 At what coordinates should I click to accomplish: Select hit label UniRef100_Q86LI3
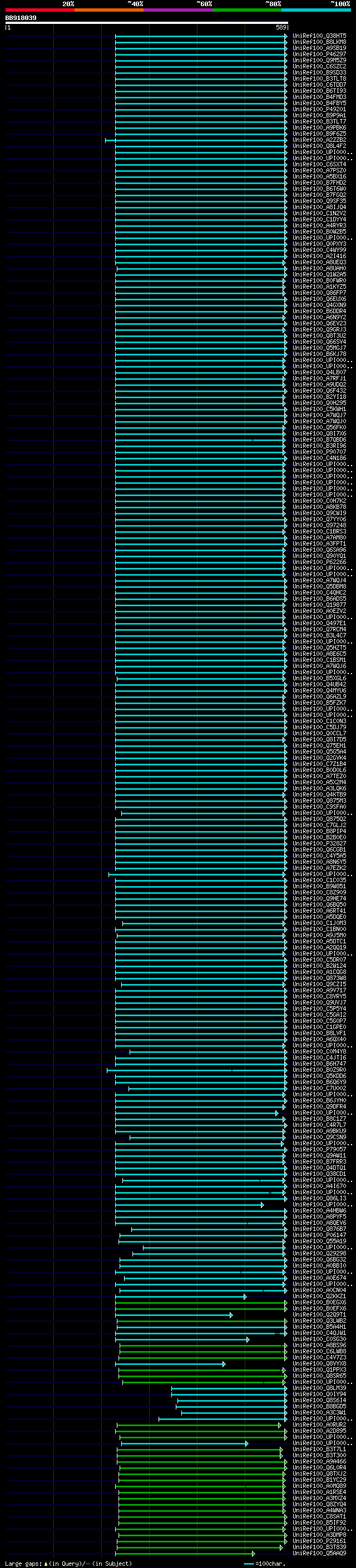[x=319, y=1198]
